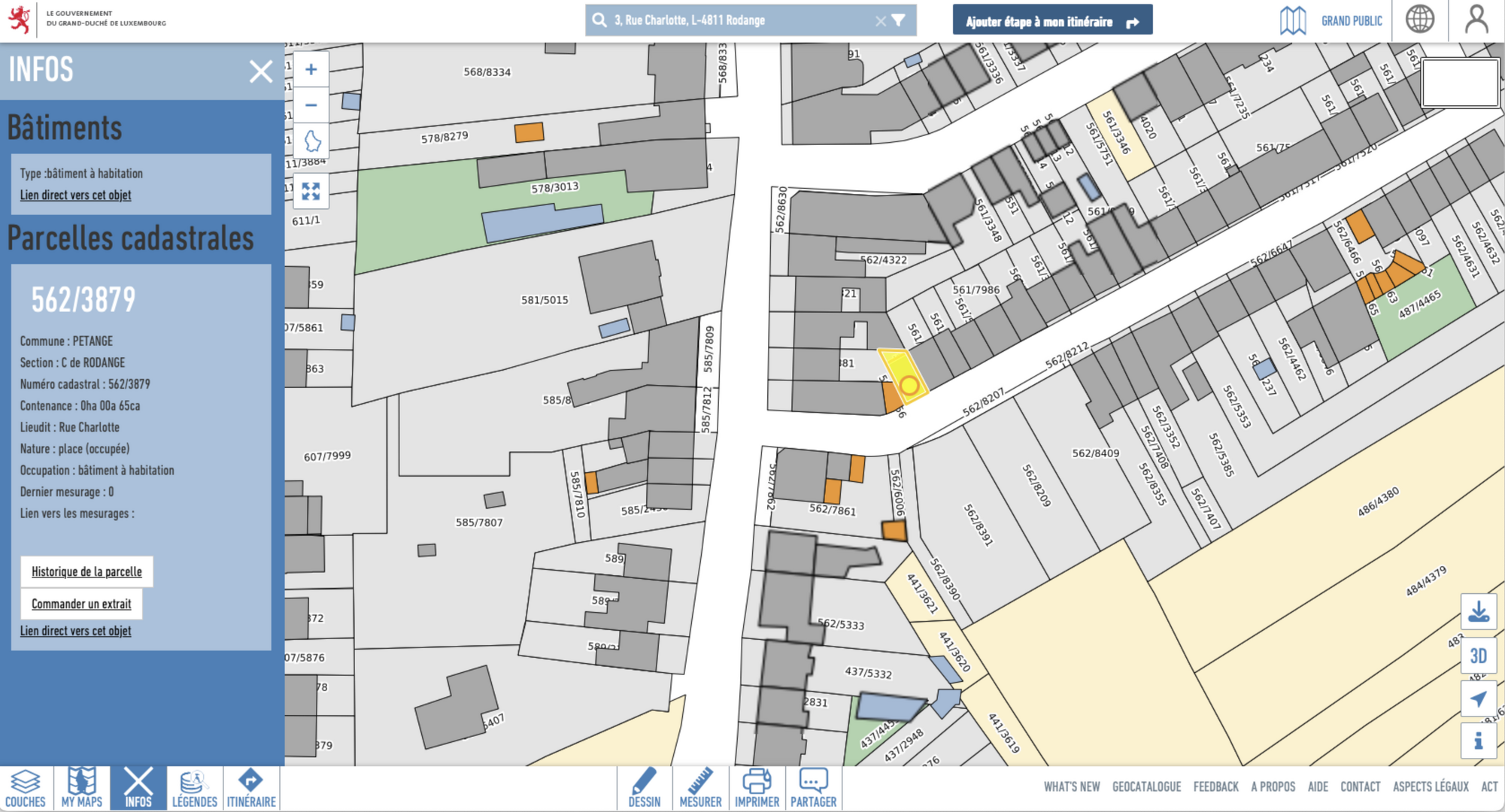
Task: Click Historique de la parcelle button
Action: (86, 571)
